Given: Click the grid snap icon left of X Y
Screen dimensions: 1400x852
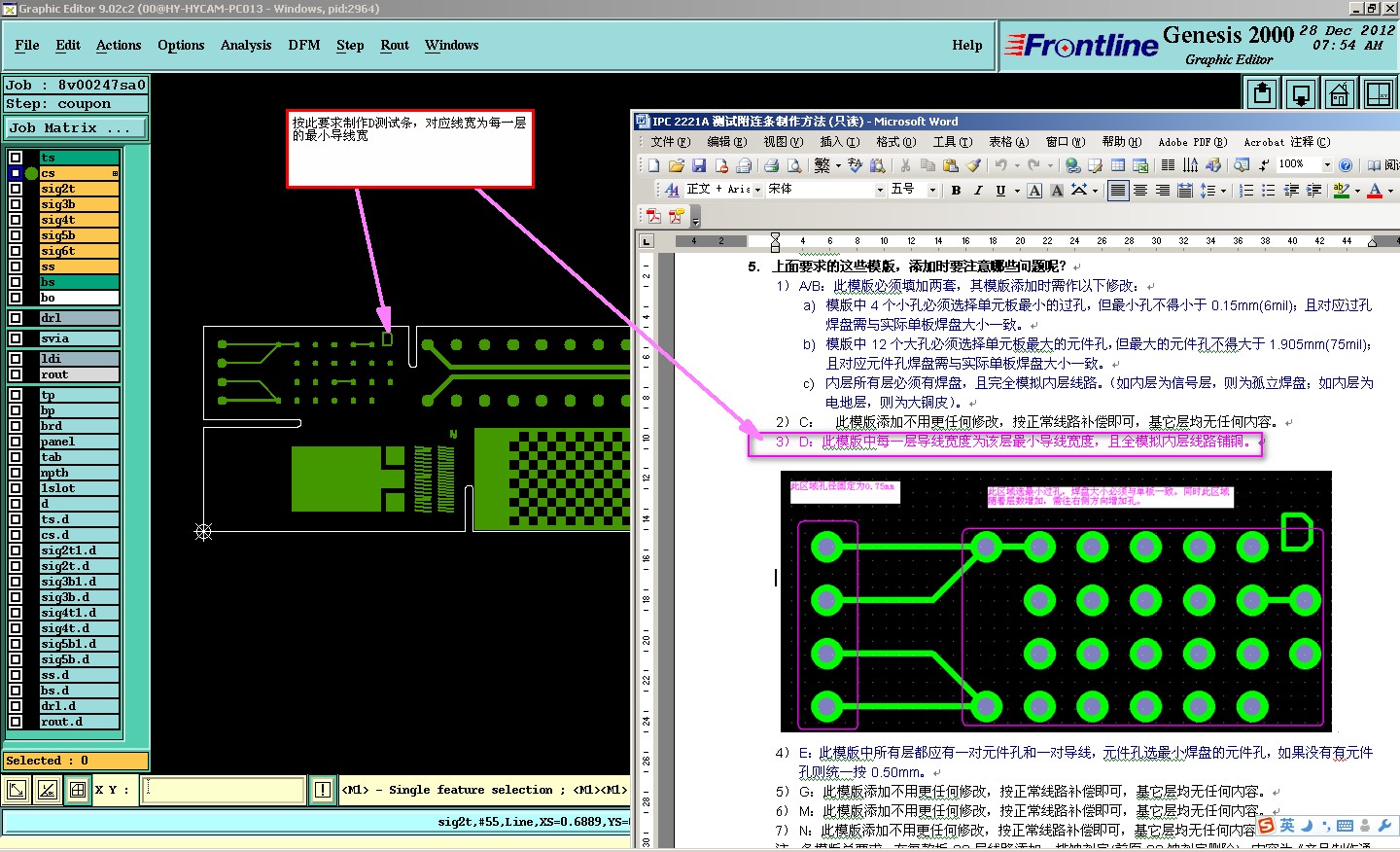Looking at the screenshot, I should pos(78,790).
